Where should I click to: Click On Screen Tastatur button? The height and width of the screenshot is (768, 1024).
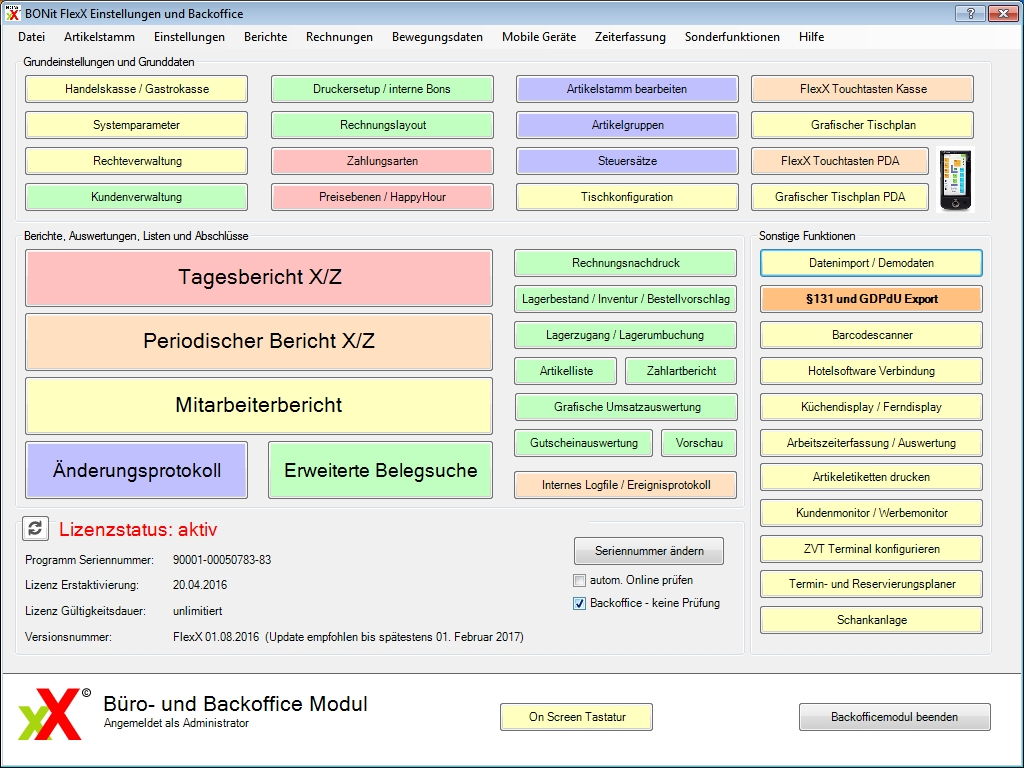(x=577, y=716)
